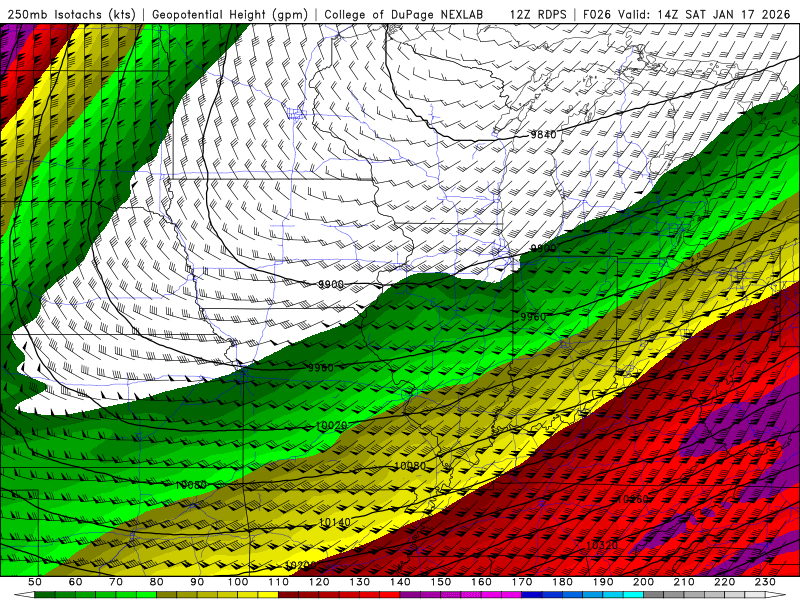Click the 'Geopotential Height (gpm)' title text
The height and width of the screenshot is (600, 800).
(x=230, y=14)
